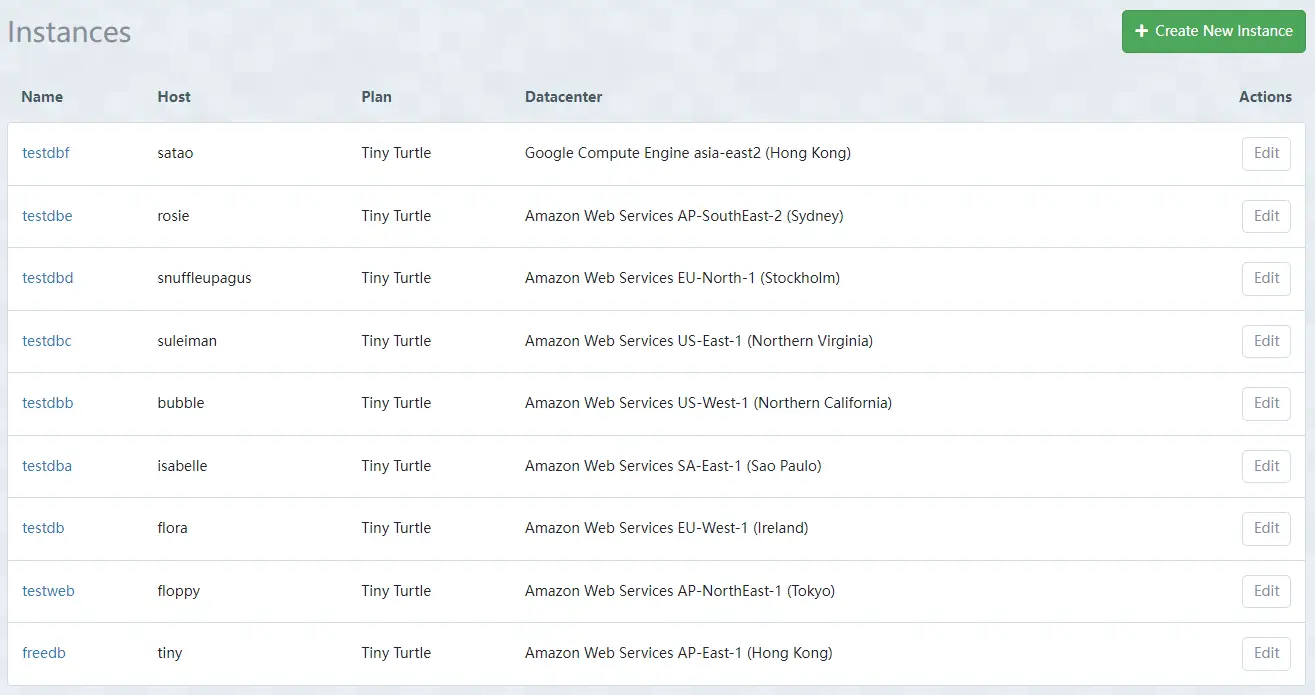Click Tiny Turtle plan in testdbc row

396,341
